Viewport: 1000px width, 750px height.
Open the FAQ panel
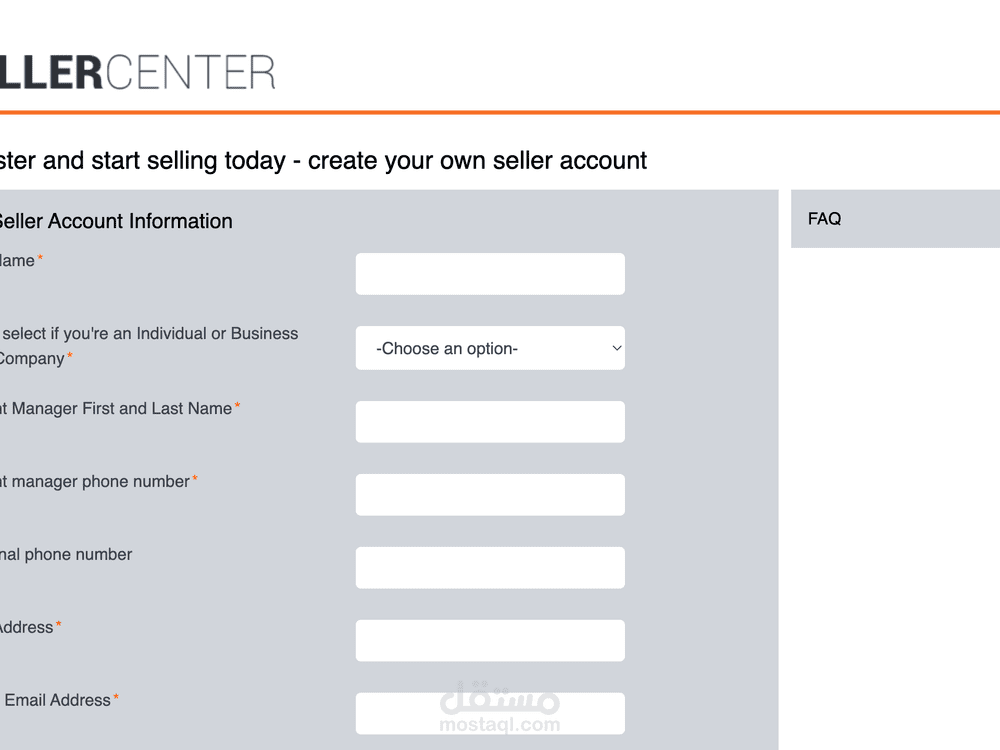825,219
